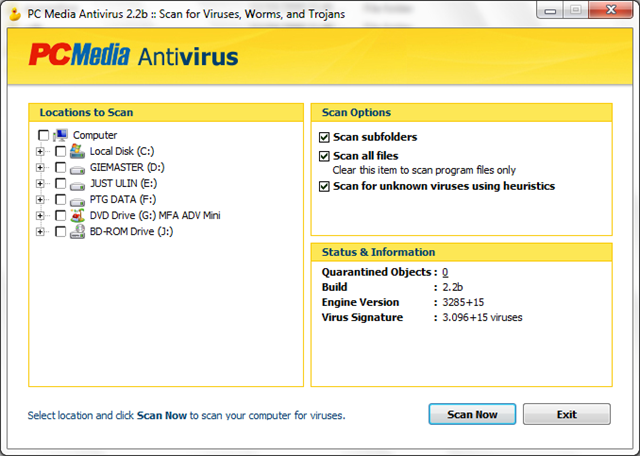Open the Quarantined Objects count link

tap(445, 272)
